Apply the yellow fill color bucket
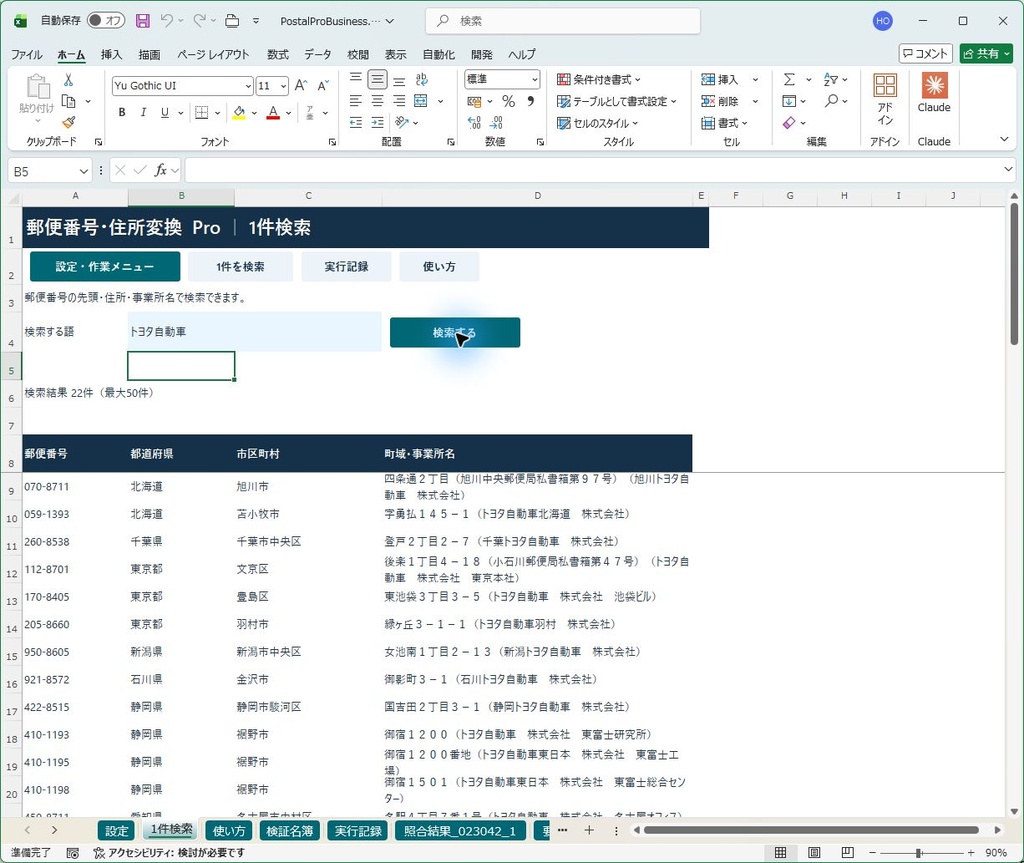1024x863 pixels. pos(239,112)
